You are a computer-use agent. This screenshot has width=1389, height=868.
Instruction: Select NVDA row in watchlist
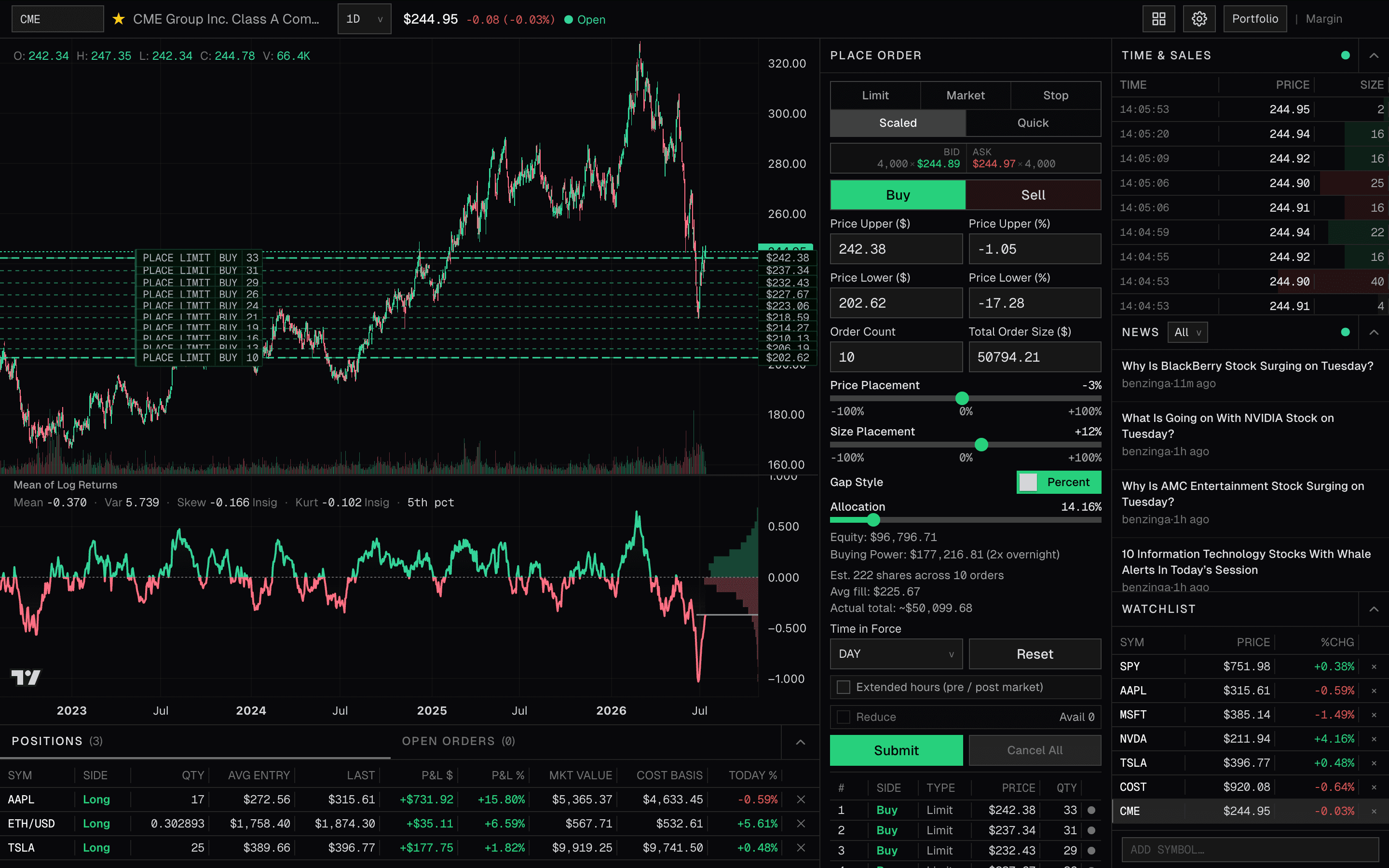[x=1250, y=739]
